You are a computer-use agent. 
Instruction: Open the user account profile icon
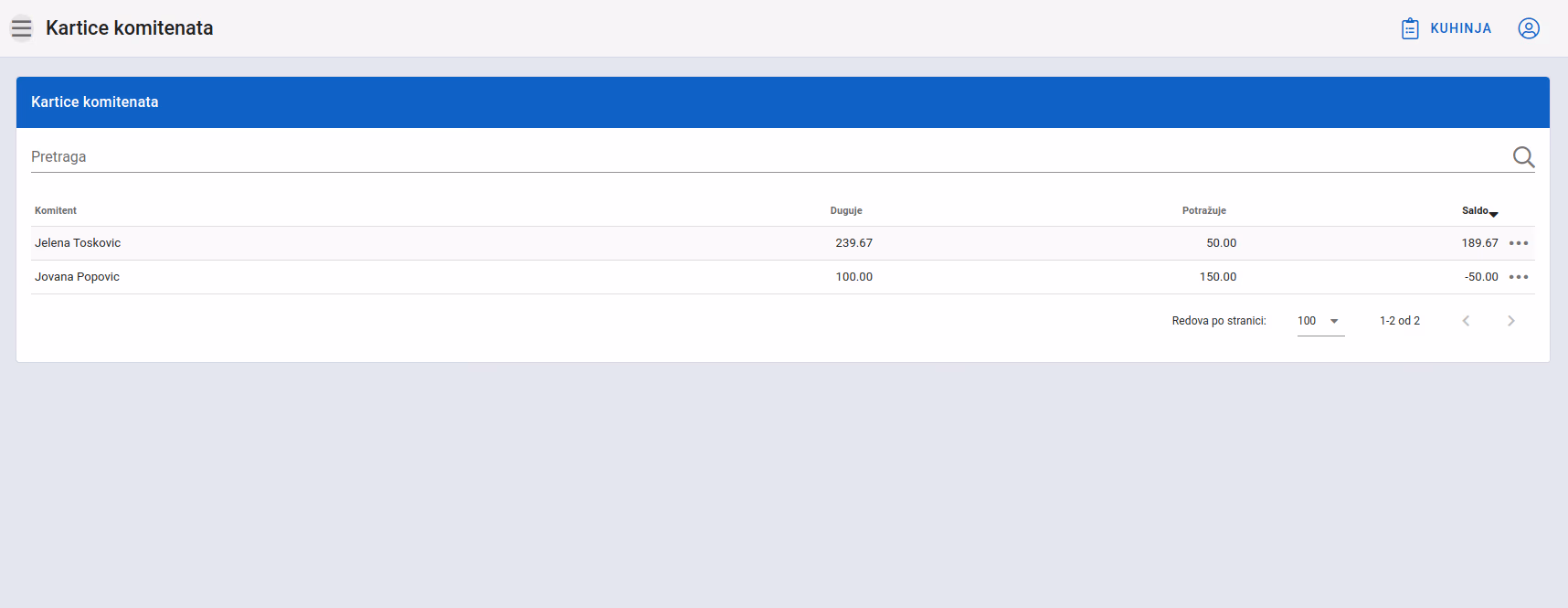click(1529, 28)
